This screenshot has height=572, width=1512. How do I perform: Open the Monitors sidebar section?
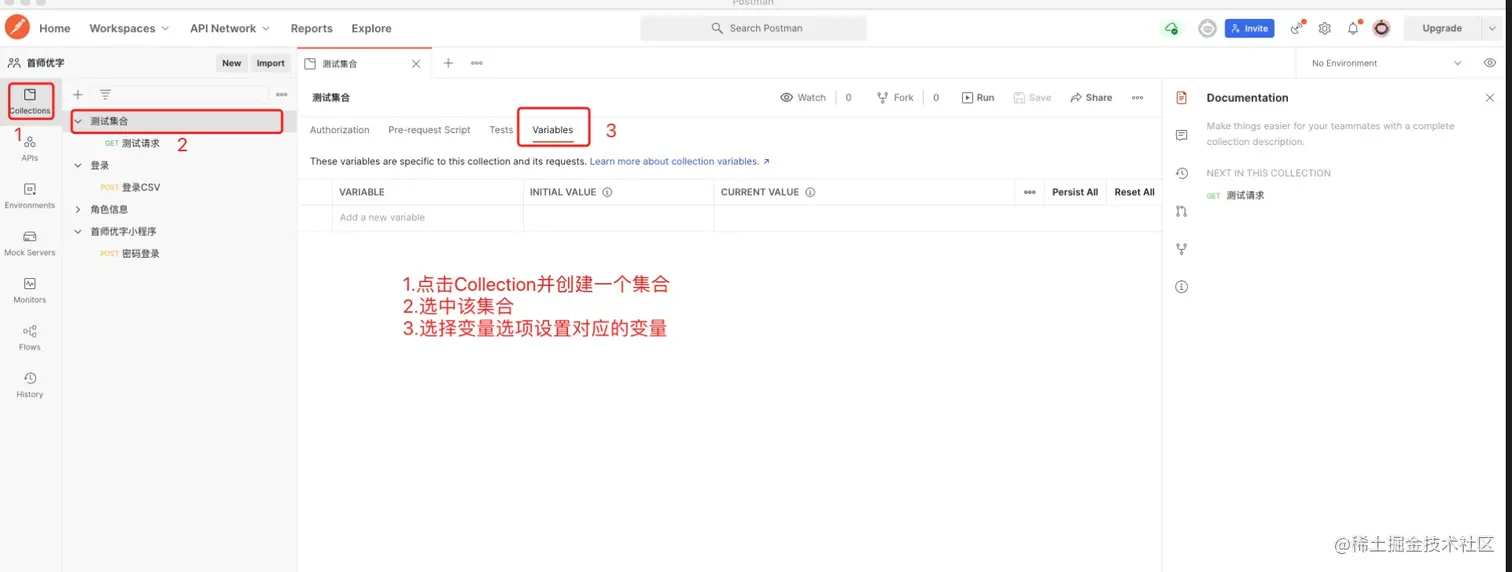click(x=30, y=290)
